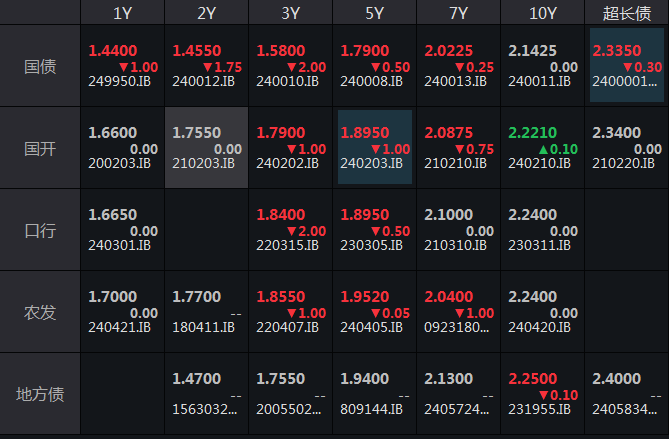The image size is (669, 439).
Task: Select the 240405.IB cell at 1.9520
Action: (x=374, y=312)
